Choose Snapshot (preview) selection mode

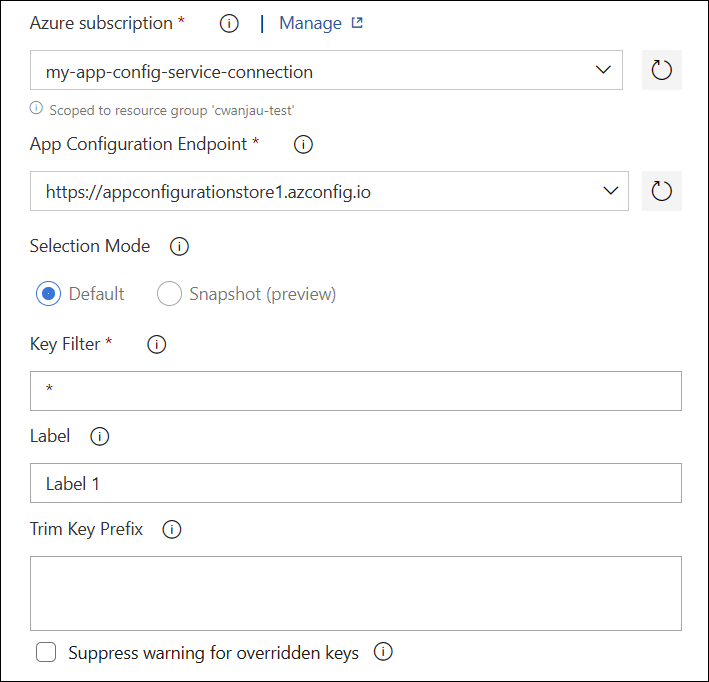pyautogui.click(x=170, y=294)
